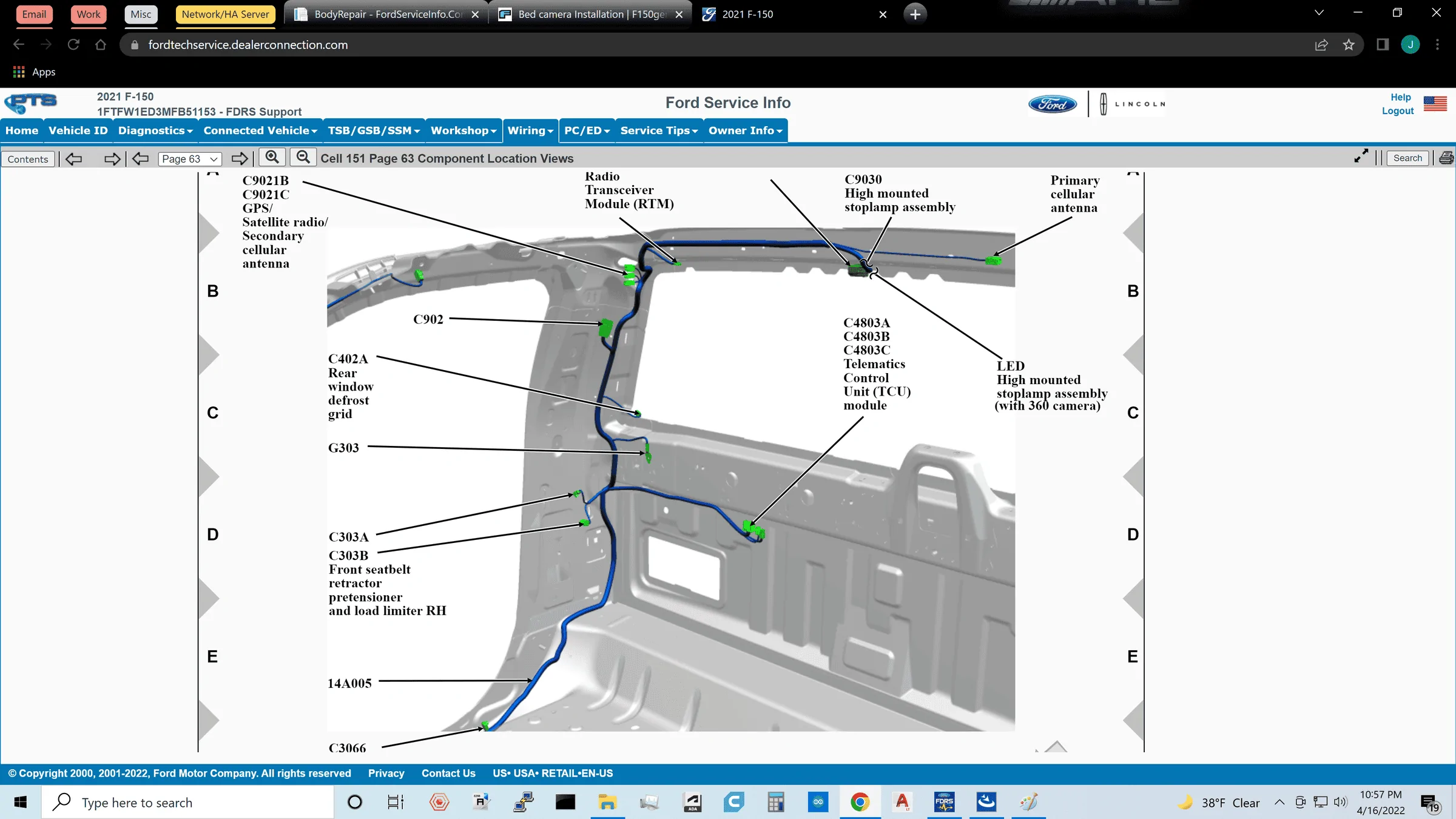1456x819 pixels.
Task: Zoom out using the magnifier minus icon
Action: pos(303,157)
